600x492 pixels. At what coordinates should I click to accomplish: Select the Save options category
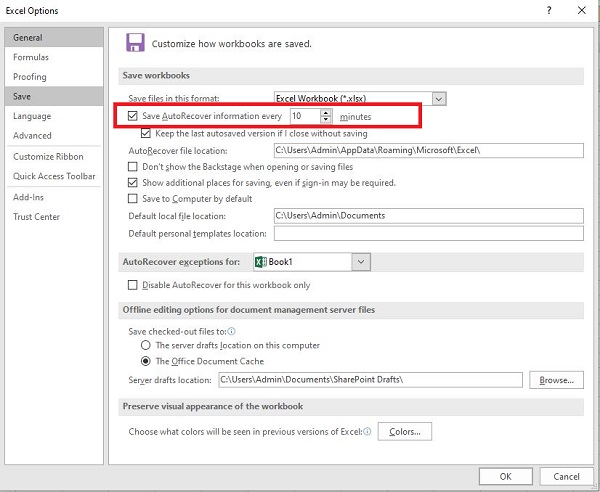[x=54, y=96]
